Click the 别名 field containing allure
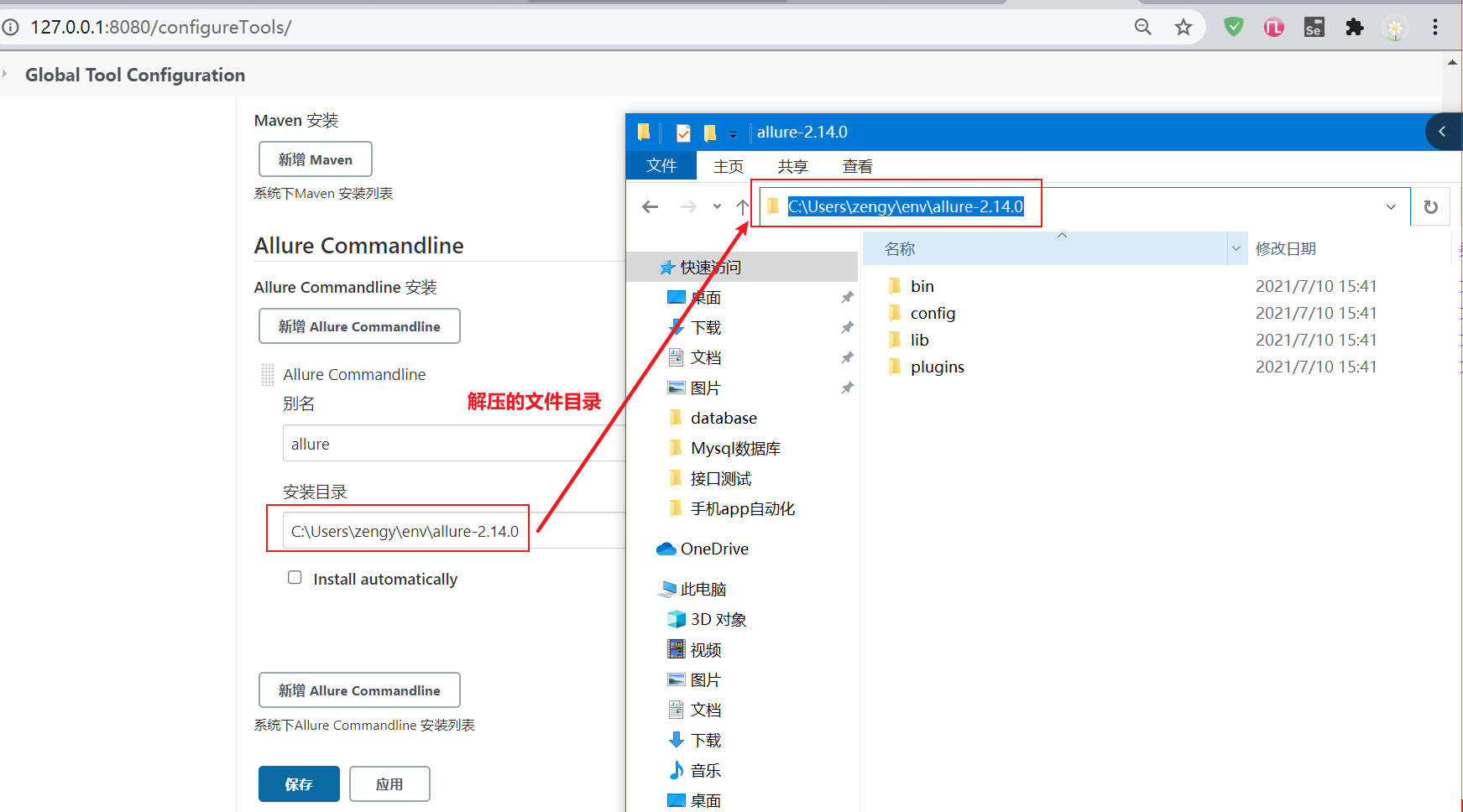 tap(454, 444)
